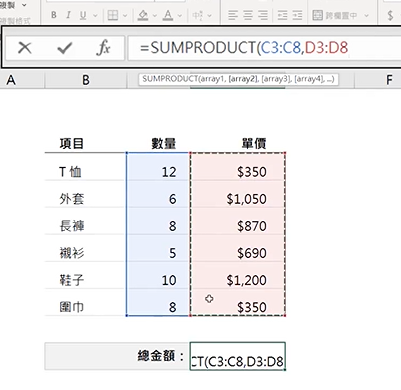Select column A header
401x390 pixels.
[11, 80]
